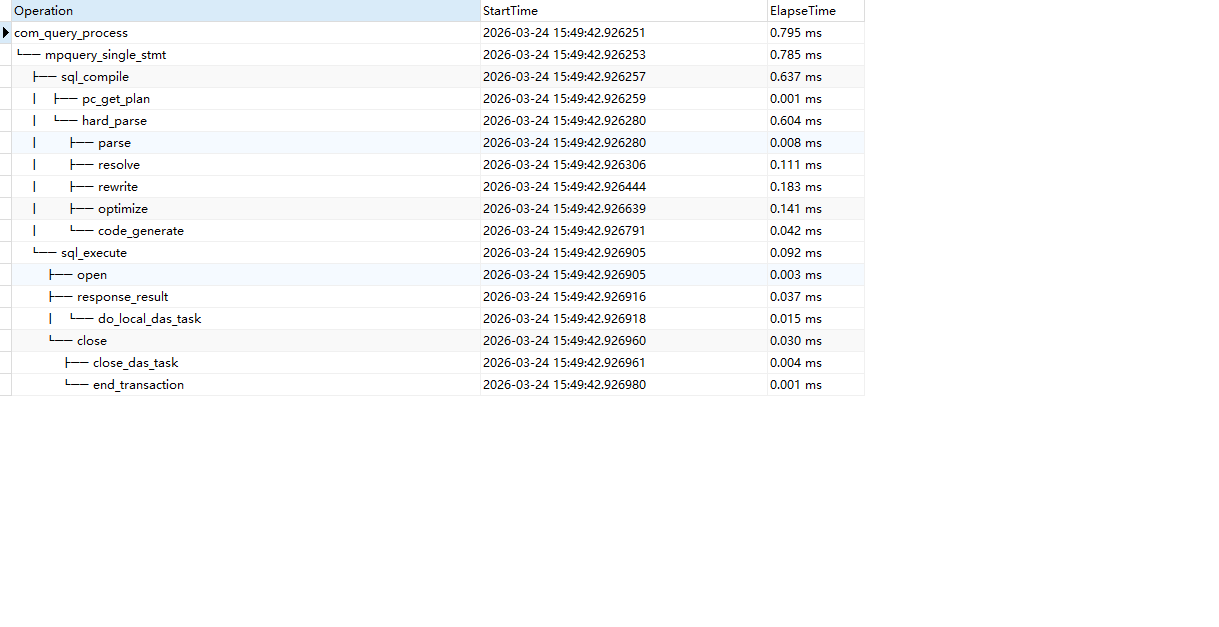Click the parse operation row

pos(114,143)
